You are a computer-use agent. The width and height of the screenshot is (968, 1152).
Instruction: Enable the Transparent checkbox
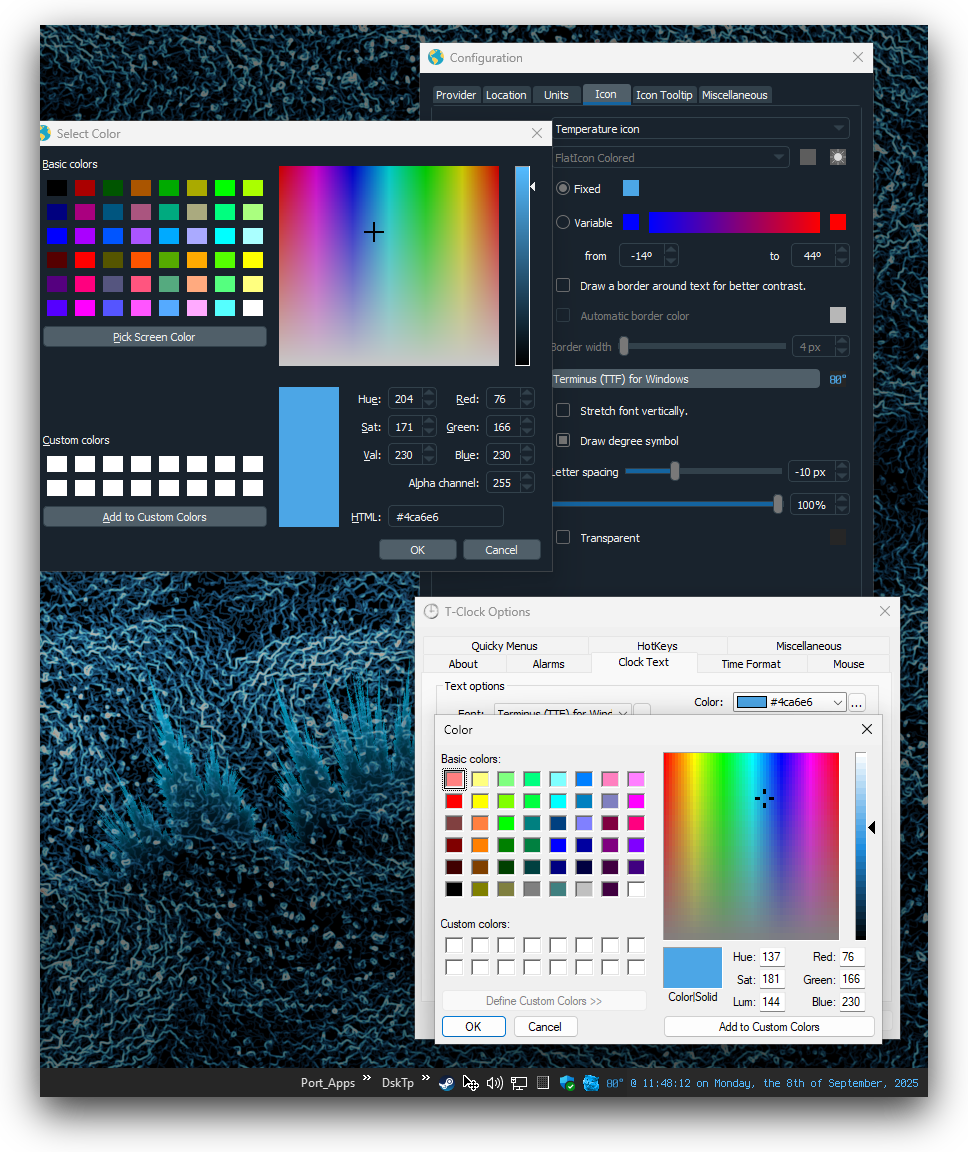tap(563, 538)
